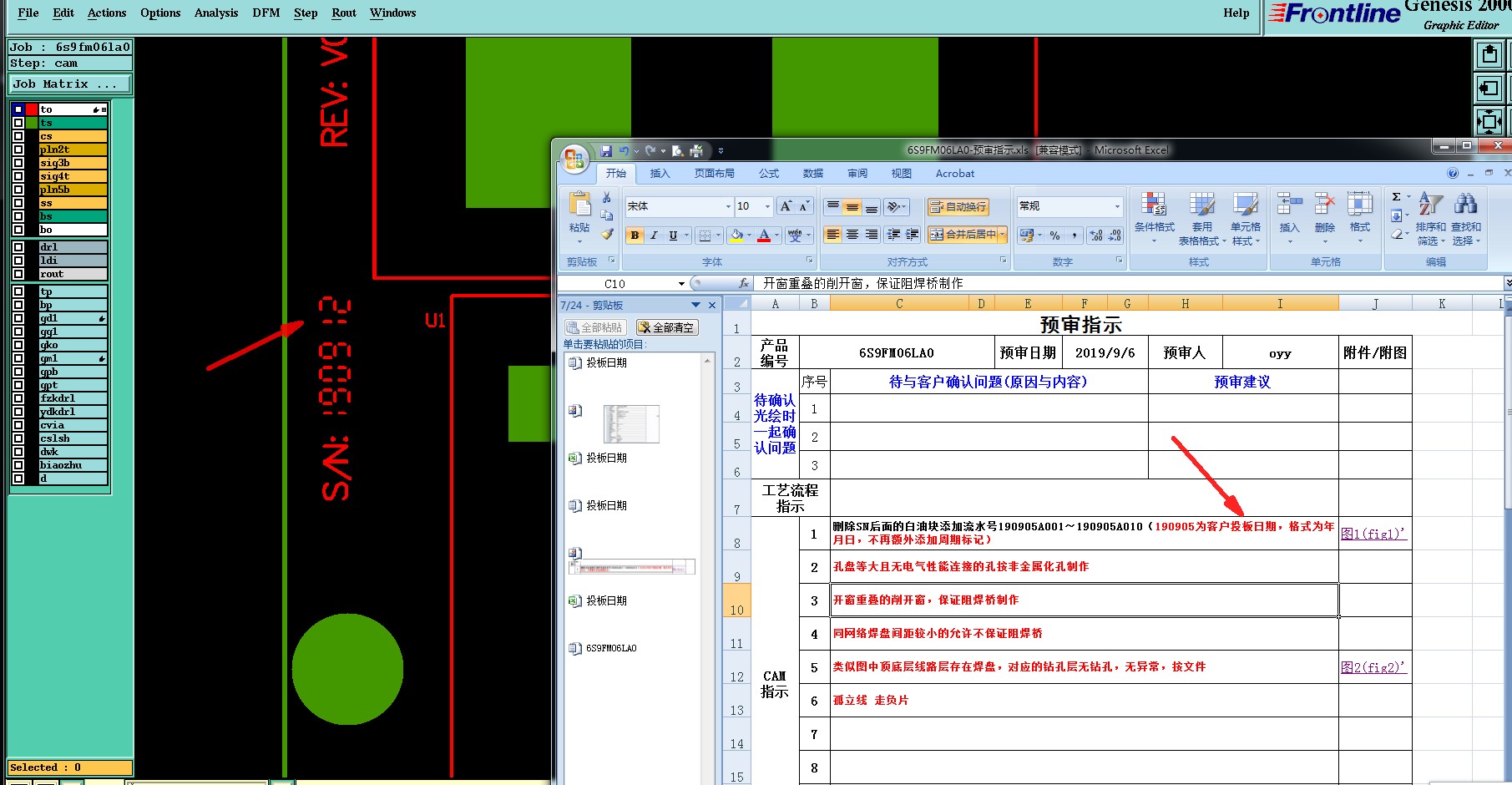This screenshot has width=1512, height=785.
Task: Switch to the Acrobat ribbon tab
Action: (x=955, y=174)
